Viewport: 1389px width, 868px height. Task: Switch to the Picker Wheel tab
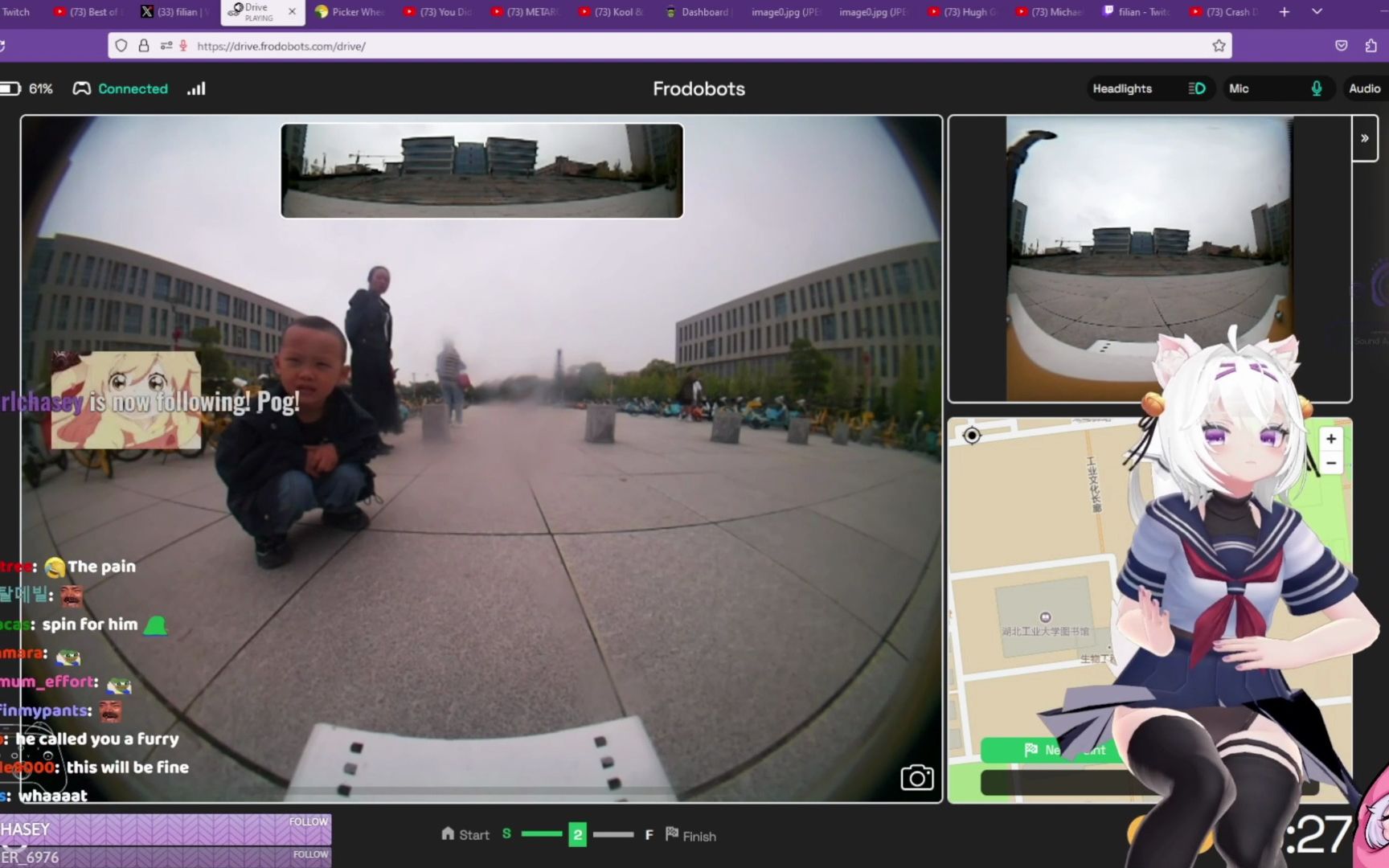350,12
